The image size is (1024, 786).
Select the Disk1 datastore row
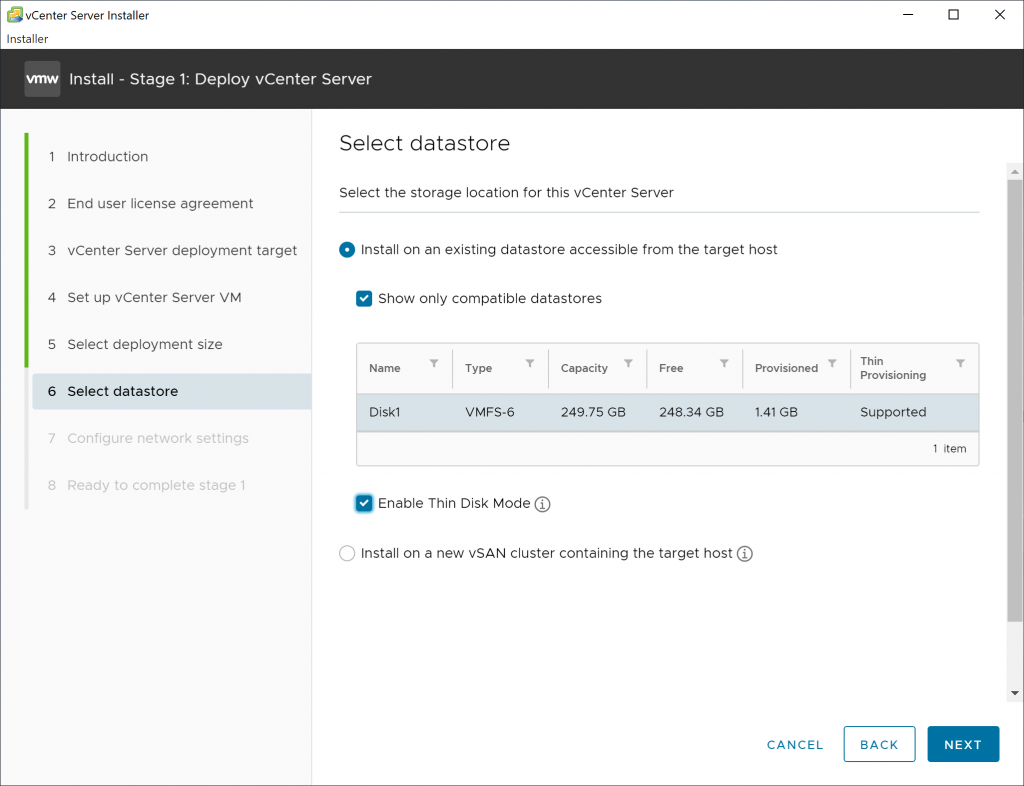[667, 413]
